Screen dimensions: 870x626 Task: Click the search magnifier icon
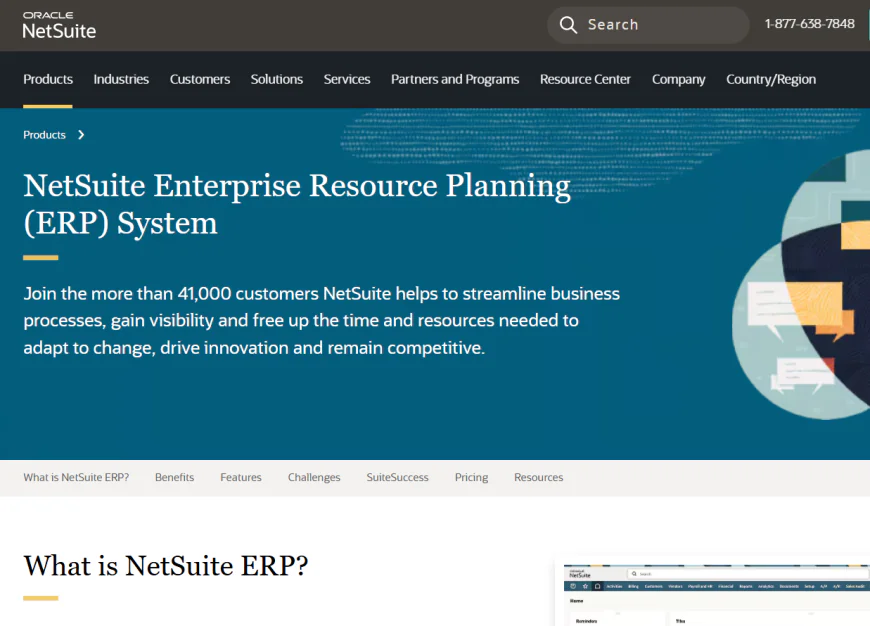[568, 24]
